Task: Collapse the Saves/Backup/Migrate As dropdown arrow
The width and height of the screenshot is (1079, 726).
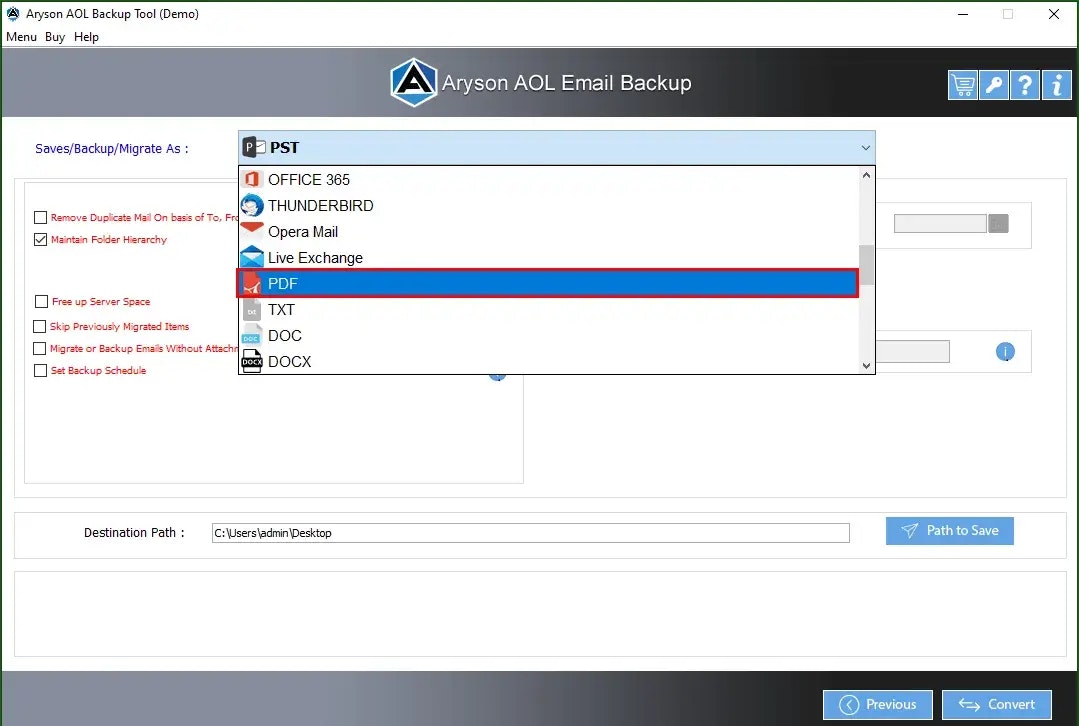Action: coord(865,148)
